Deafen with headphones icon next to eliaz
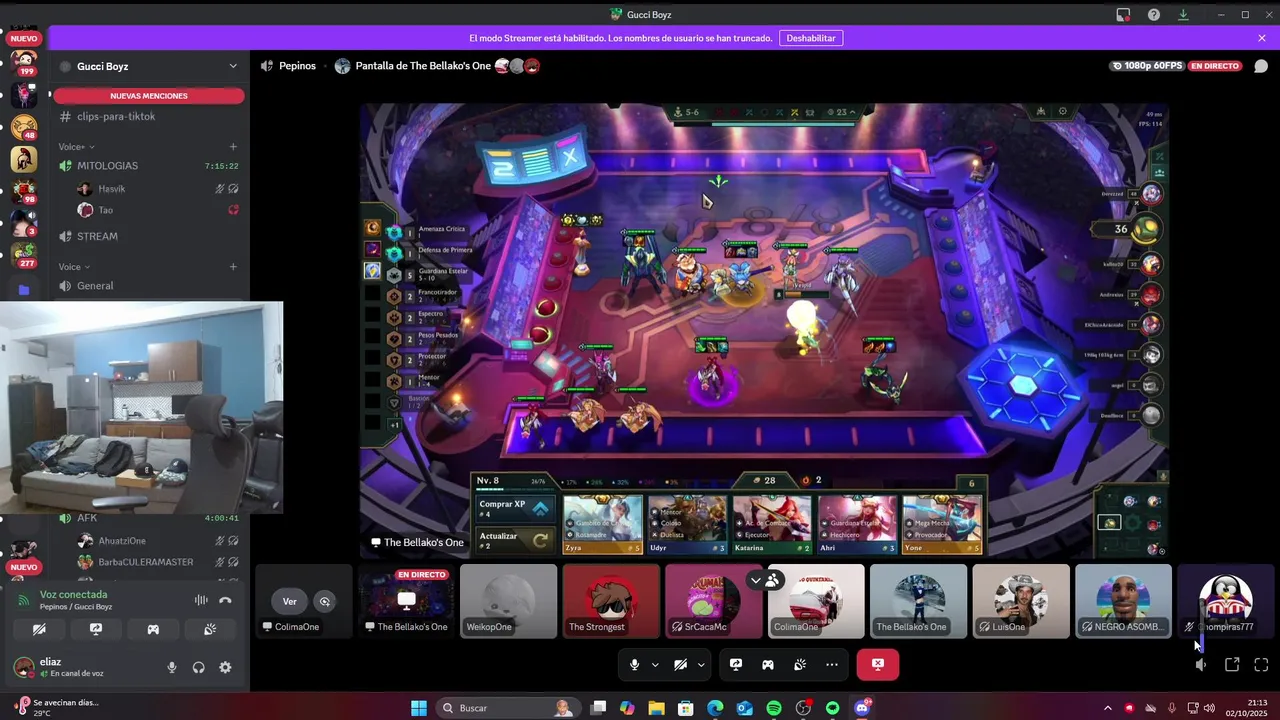This screenshot has height=720, width=1280. click(198, 667)
